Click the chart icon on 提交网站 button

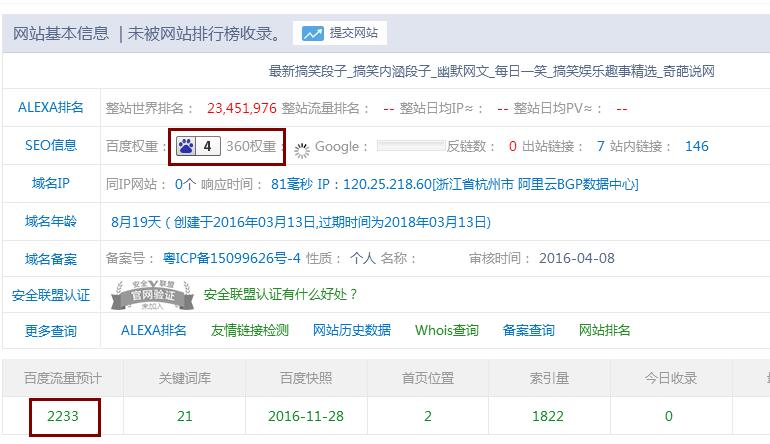tap(313, 34)
